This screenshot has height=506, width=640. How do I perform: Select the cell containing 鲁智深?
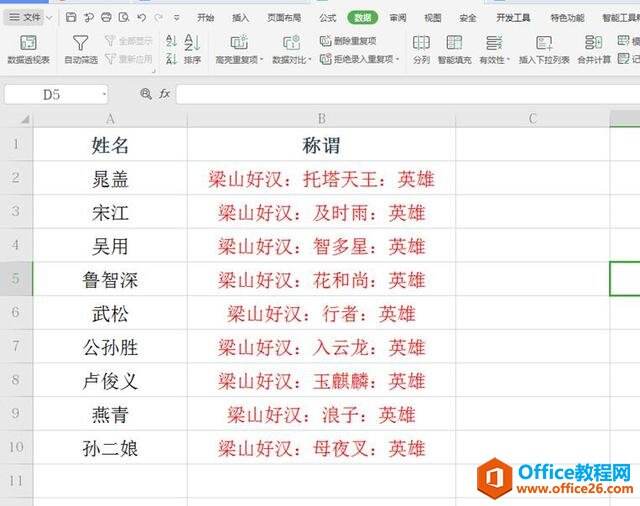[x=110, y=279]
